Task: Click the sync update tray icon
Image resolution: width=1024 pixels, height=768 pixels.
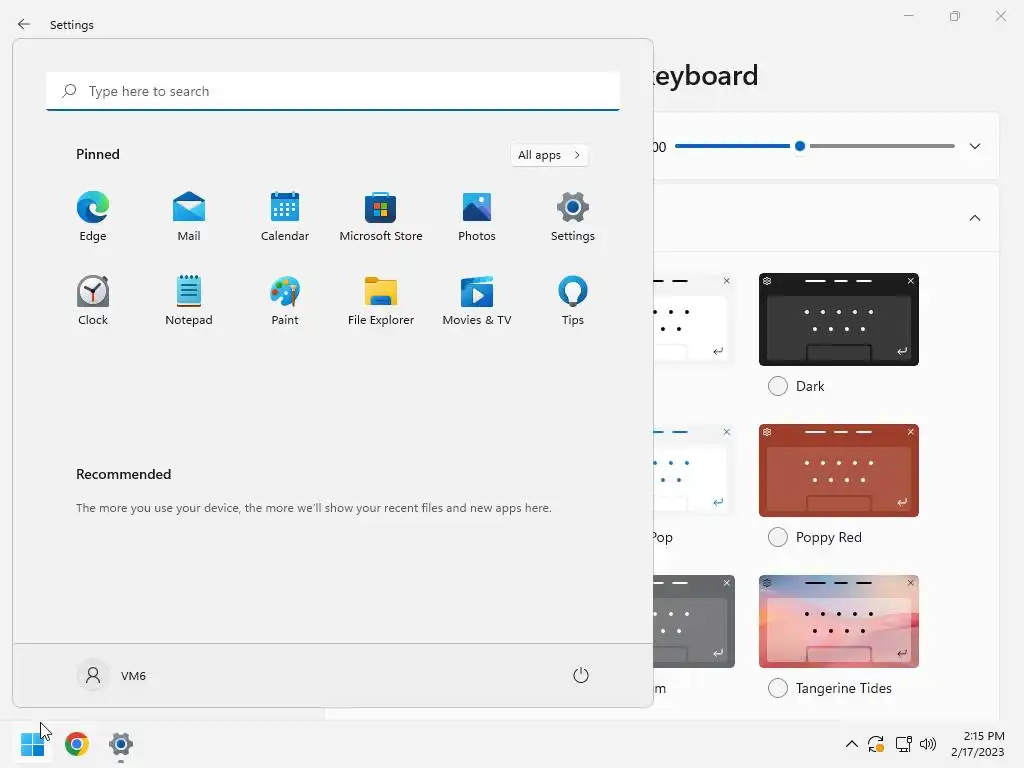Action: (876, 744)
